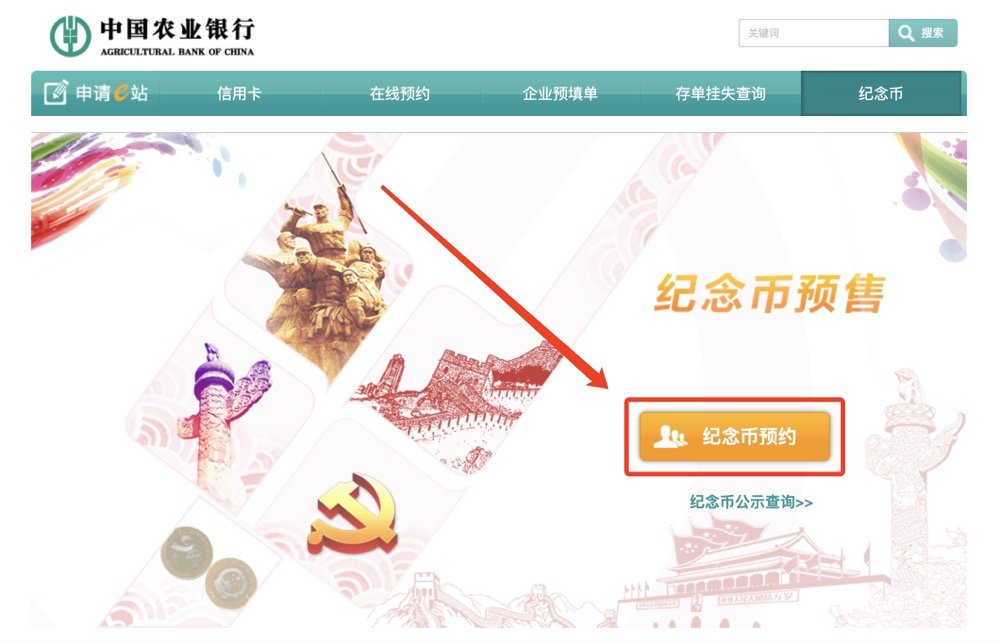Click the commemorative coins image
1000x643 pixels.
pos(209,566)
